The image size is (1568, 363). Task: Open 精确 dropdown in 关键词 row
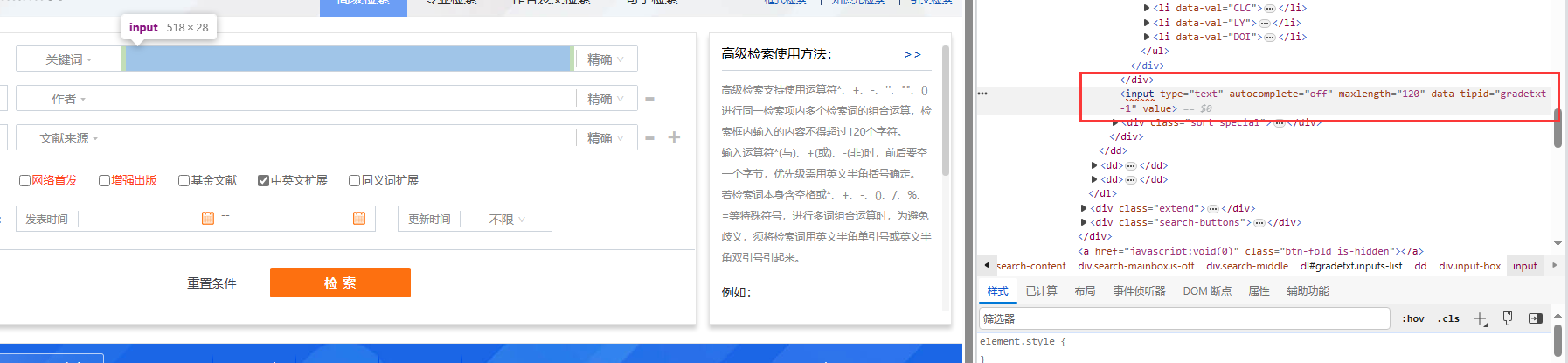[606, 59]
